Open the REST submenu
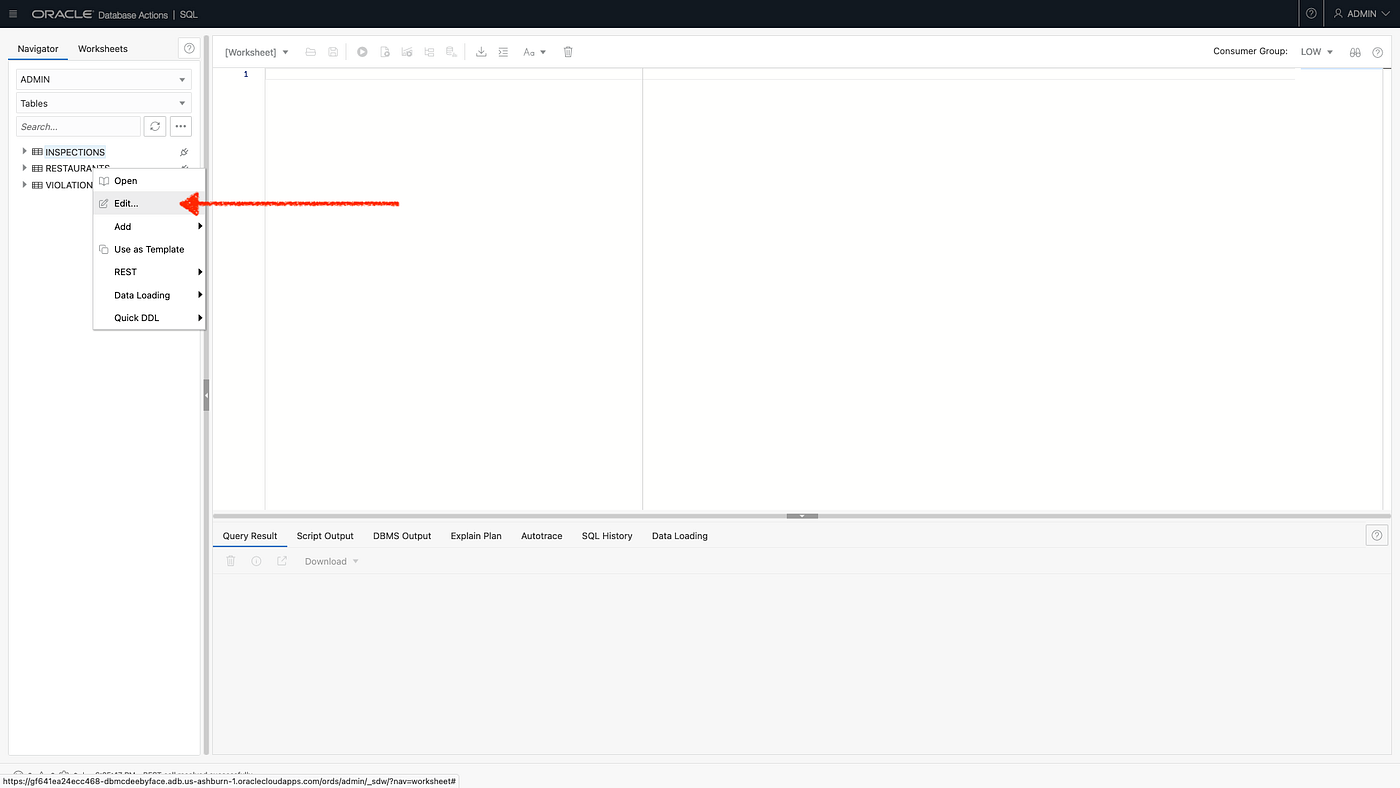The image size is (1400, 788). [x=149, y=272]
